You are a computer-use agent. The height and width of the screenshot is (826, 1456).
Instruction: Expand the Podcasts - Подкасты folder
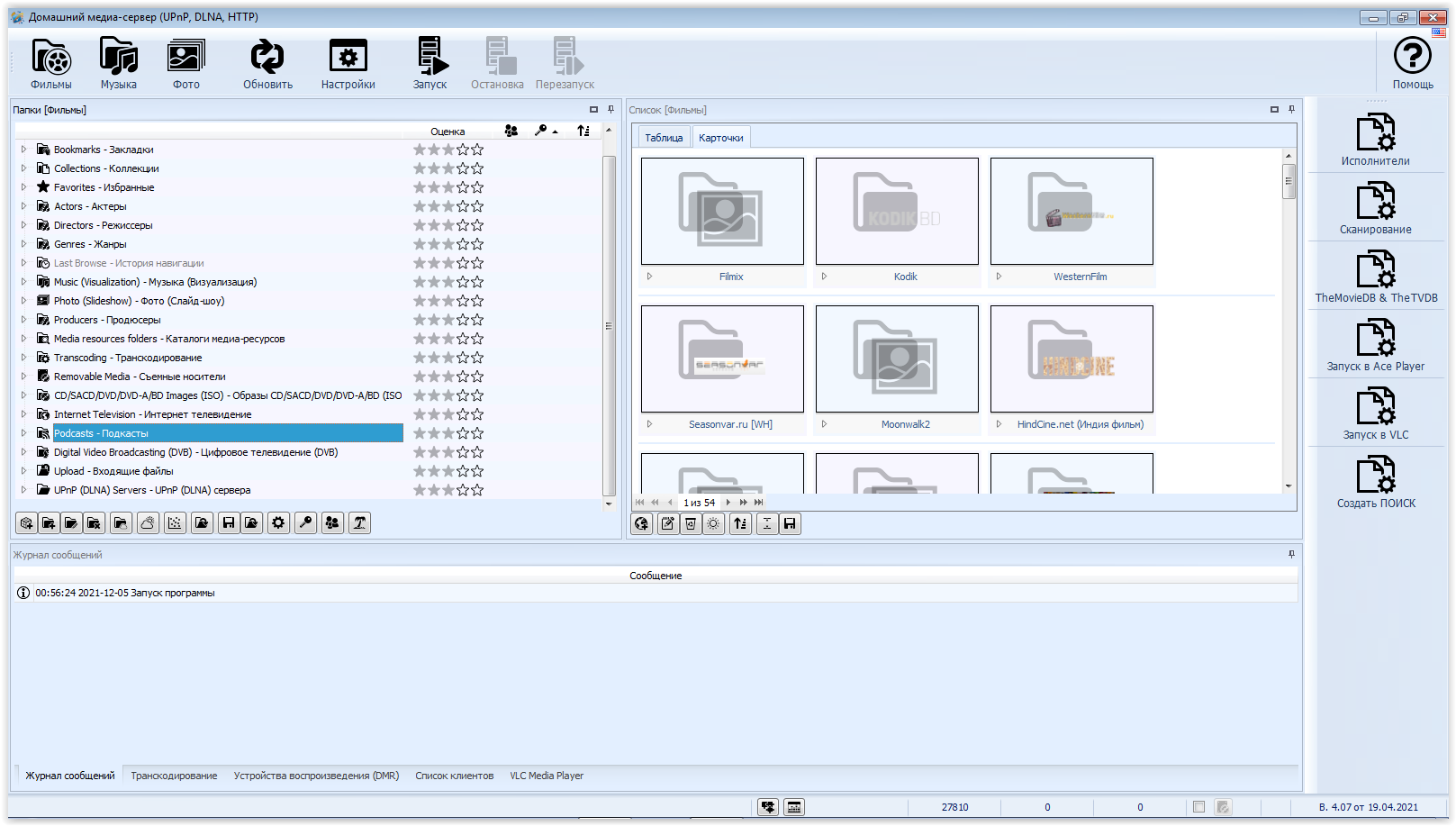coord(24,433)
